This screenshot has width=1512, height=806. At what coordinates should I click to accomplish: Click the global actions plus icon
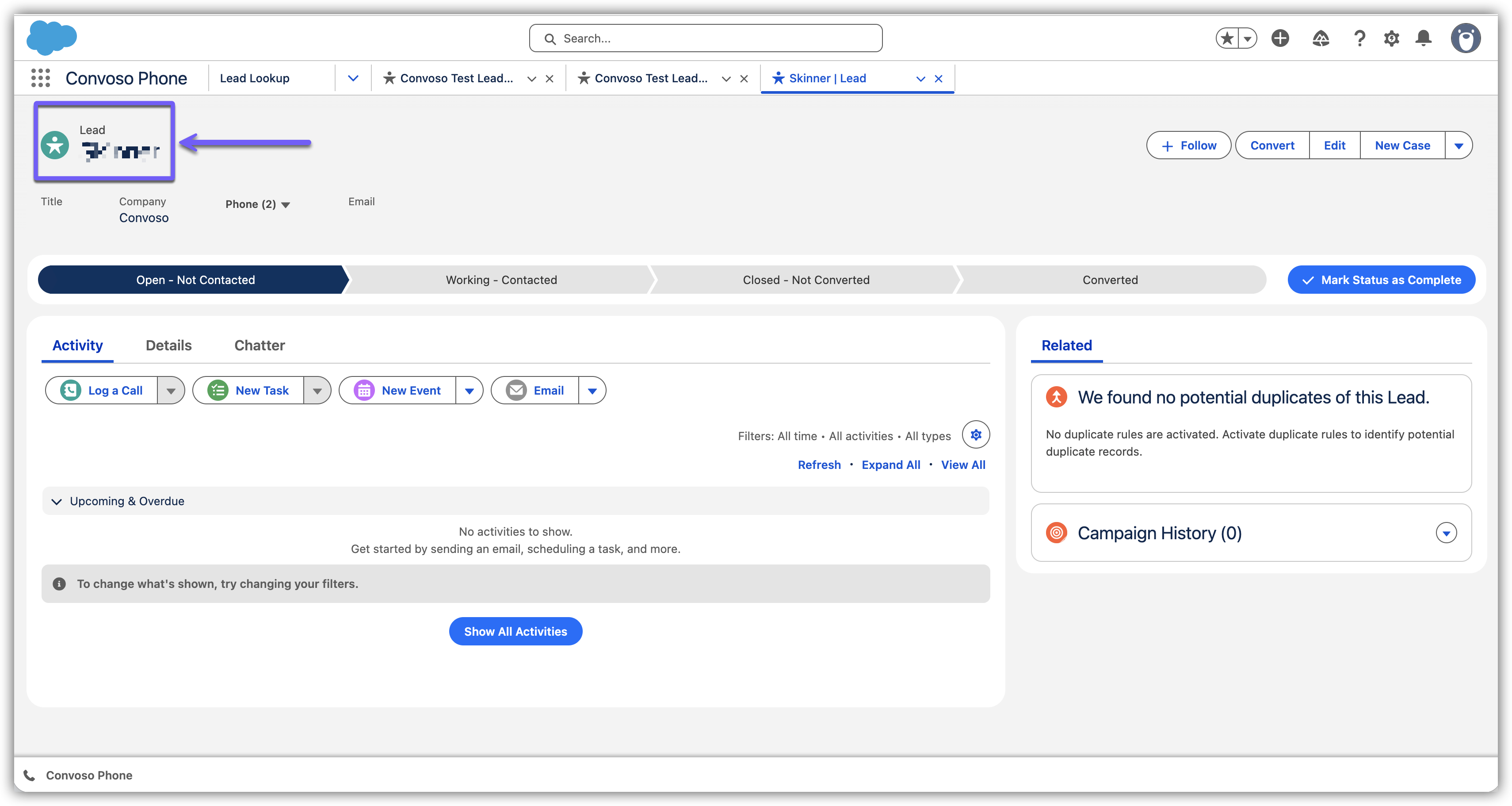[x=1280, y=39]
